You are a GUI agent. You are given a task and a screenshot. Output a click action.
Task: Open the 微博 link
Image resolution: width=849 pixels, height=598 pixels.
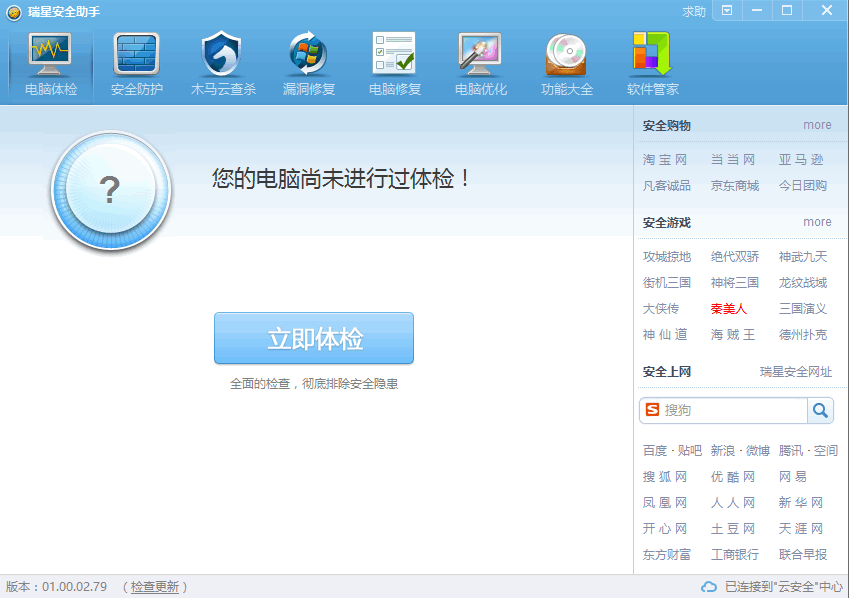click(757, 451)
